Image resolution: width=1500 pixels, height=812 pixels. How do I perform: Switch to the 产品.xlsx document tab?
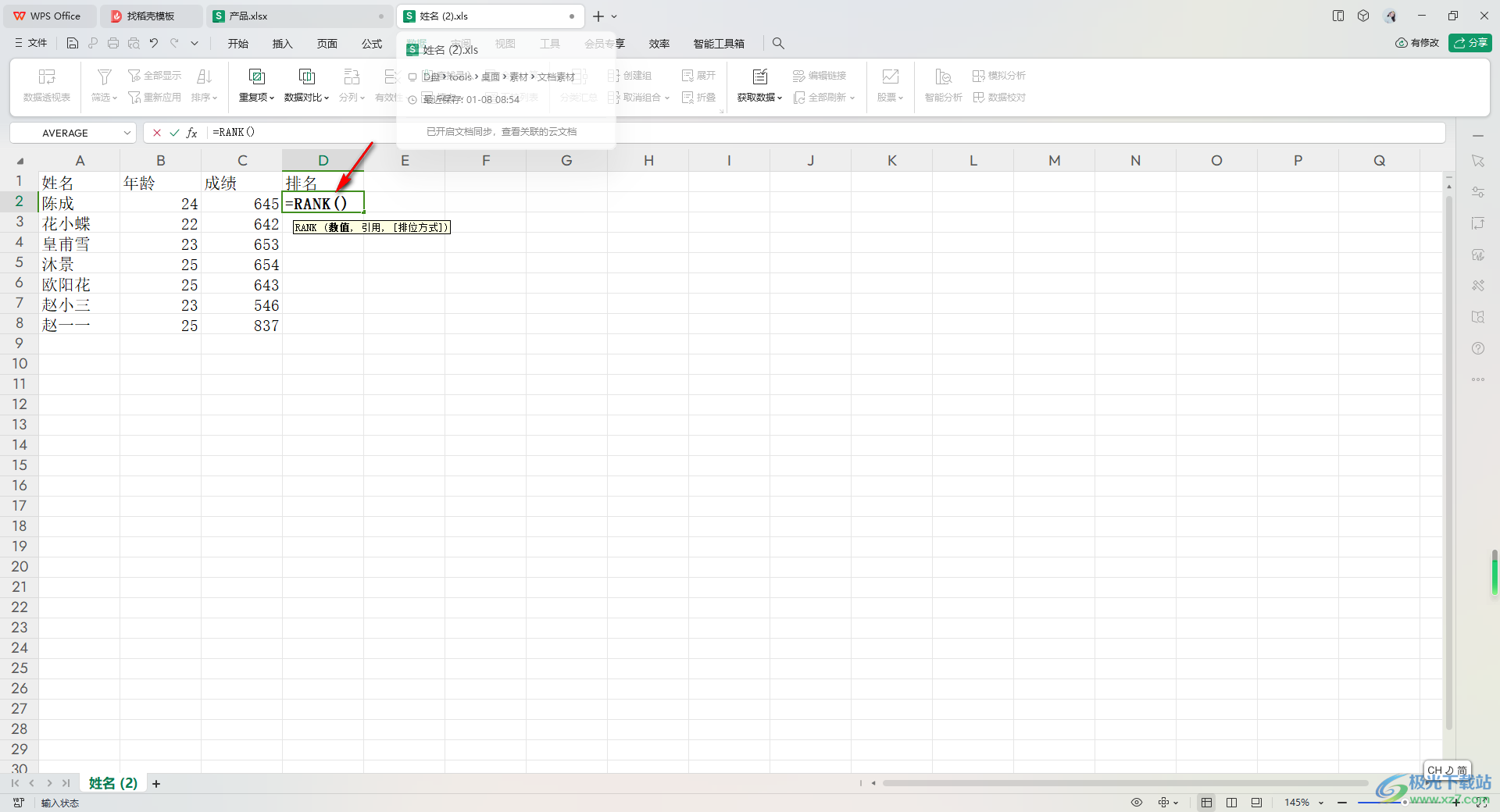pos(298,16)
